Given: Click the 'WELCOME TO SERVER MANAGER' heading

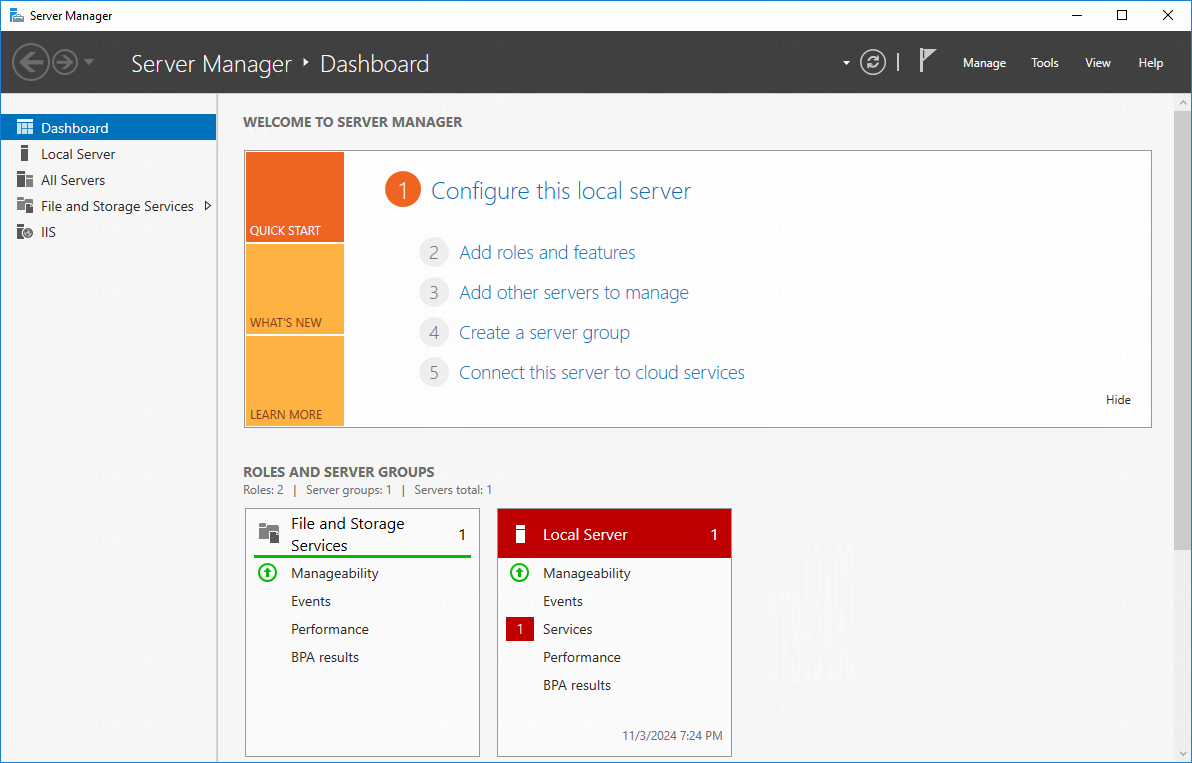Looking at the screenshot, I should pyautogui.click(x=353, y=122).
